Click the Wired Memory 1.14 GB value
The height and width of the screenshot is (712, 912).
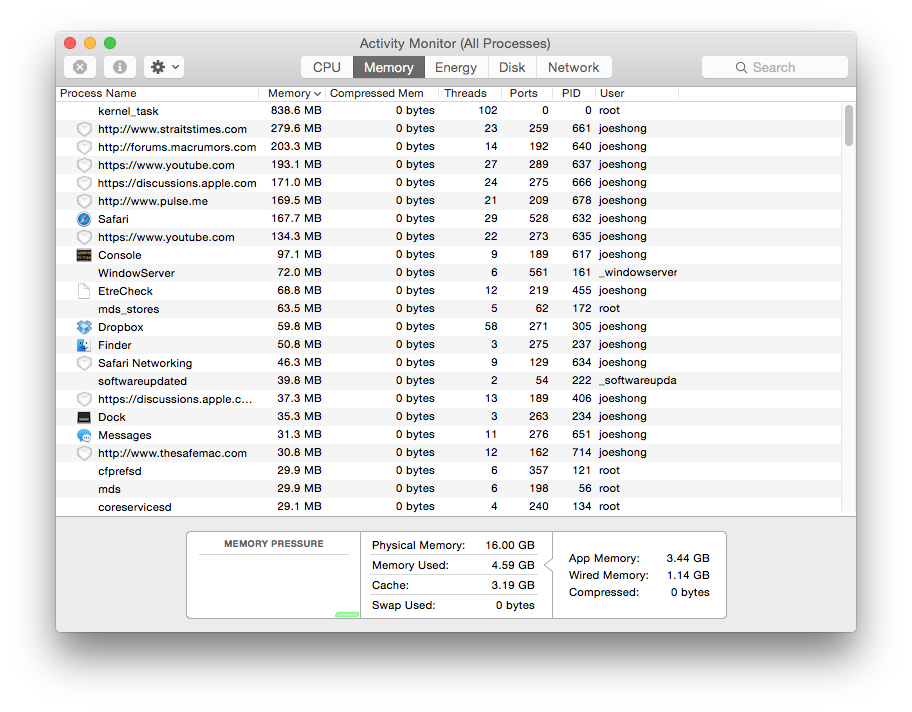[687, 575]
